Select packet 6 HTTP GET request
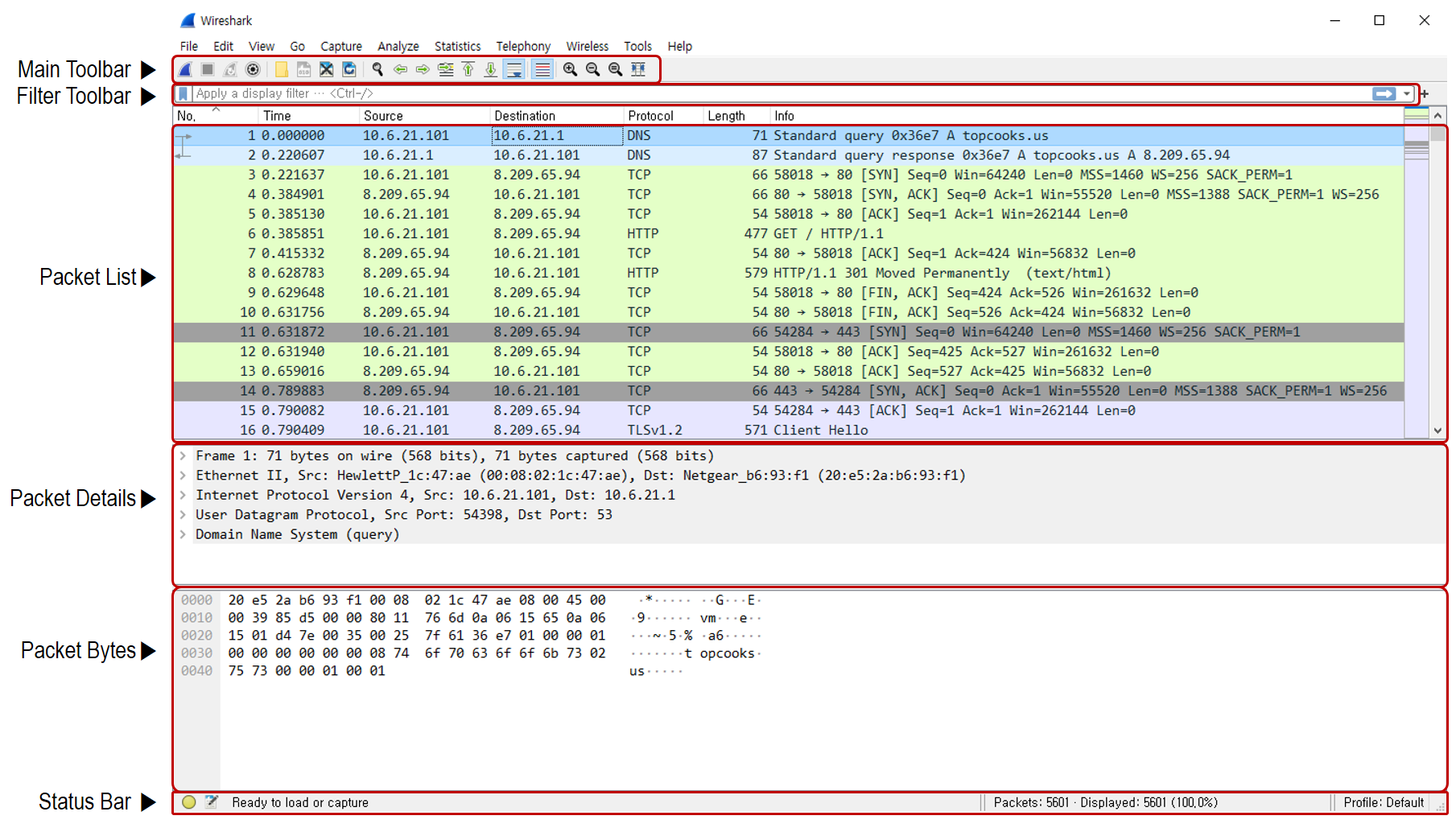The height and width of the screenshot is (828, 1456). point(789,234)
